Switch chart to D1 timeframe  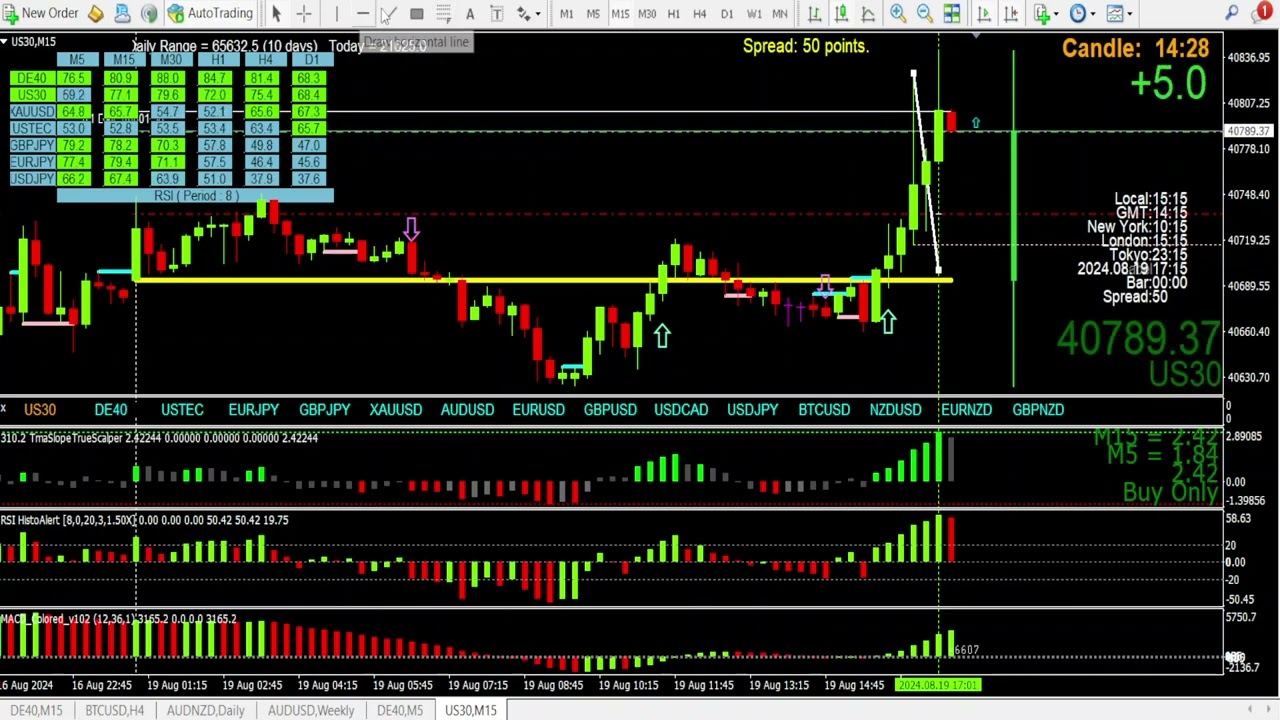point(727,13)
